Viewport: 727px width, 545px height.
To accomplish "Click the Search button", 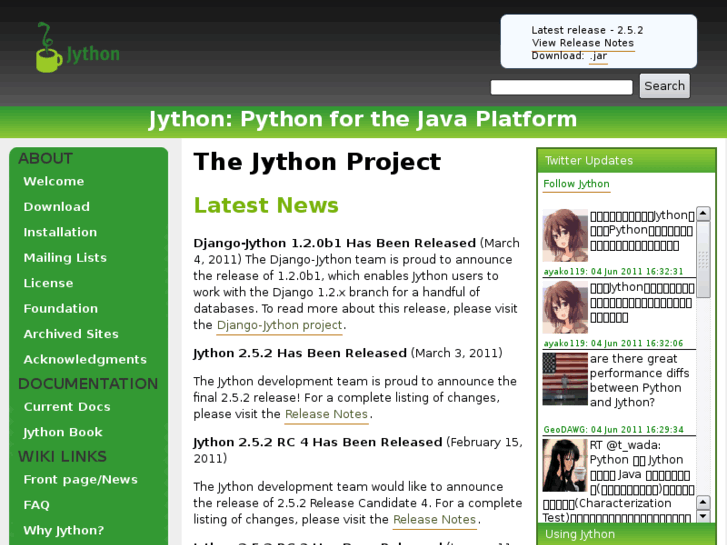I will (x=664, y=86).
